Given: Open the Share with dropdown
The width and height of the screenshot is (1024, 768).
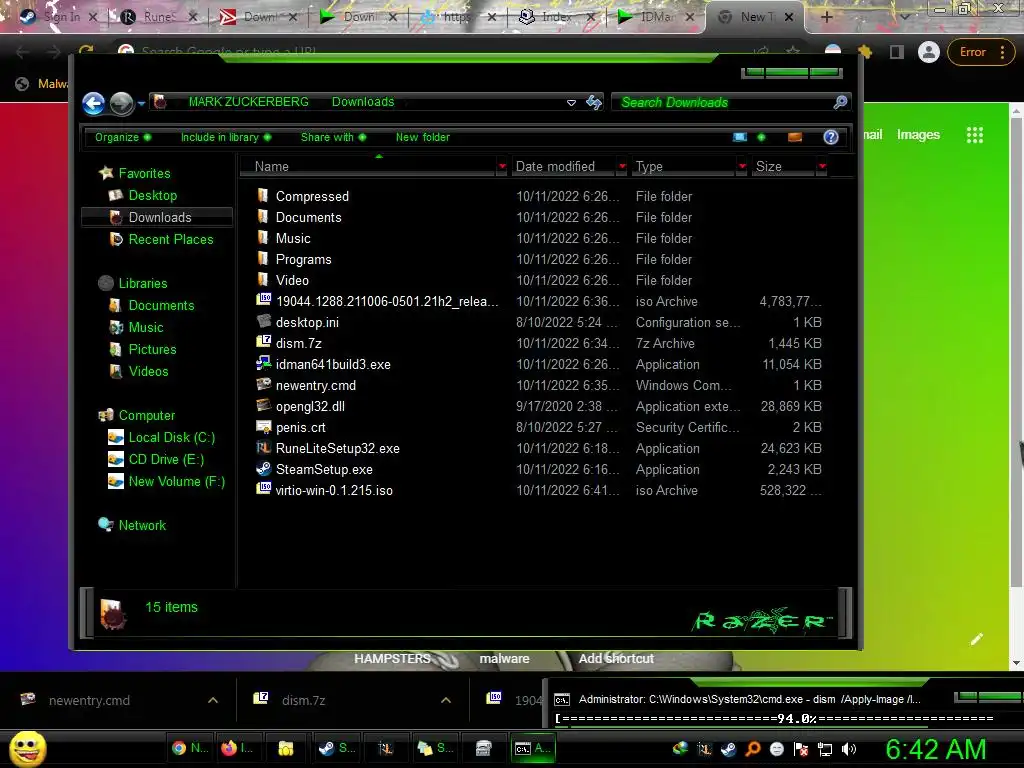Looking at the screenshot, I should tap(334, 137).
